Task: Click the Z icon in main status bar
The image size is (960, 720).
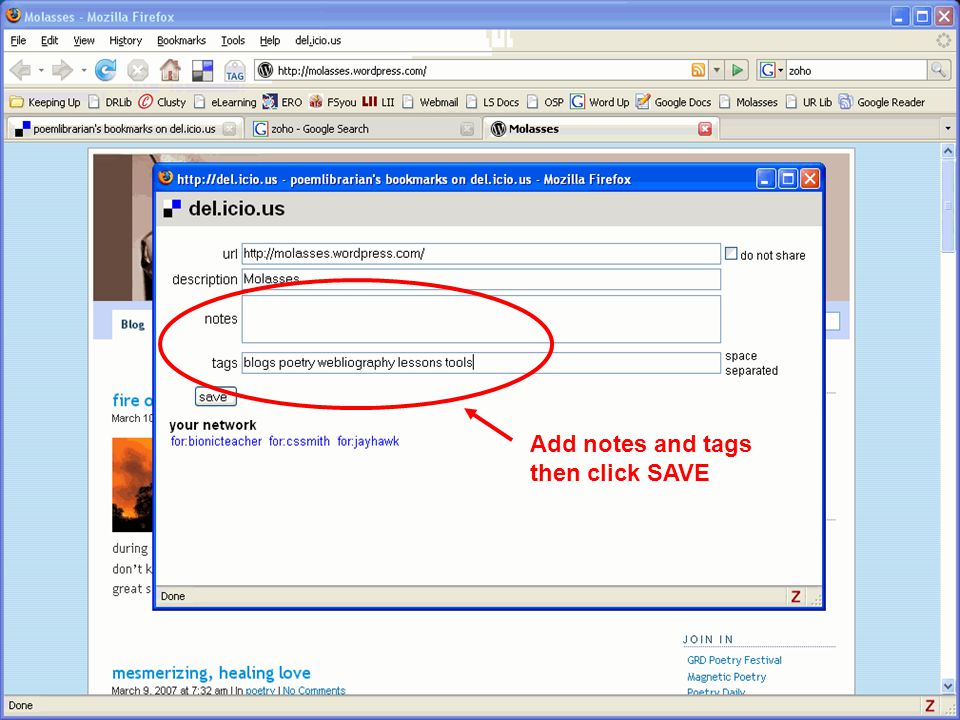Action: pos(930,706)
